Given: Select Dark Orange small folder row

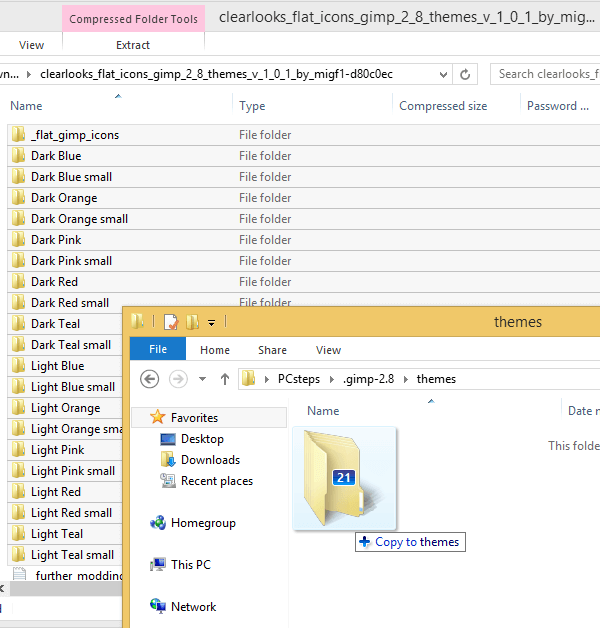Looking at the screenshot, I should coord(303,219).
